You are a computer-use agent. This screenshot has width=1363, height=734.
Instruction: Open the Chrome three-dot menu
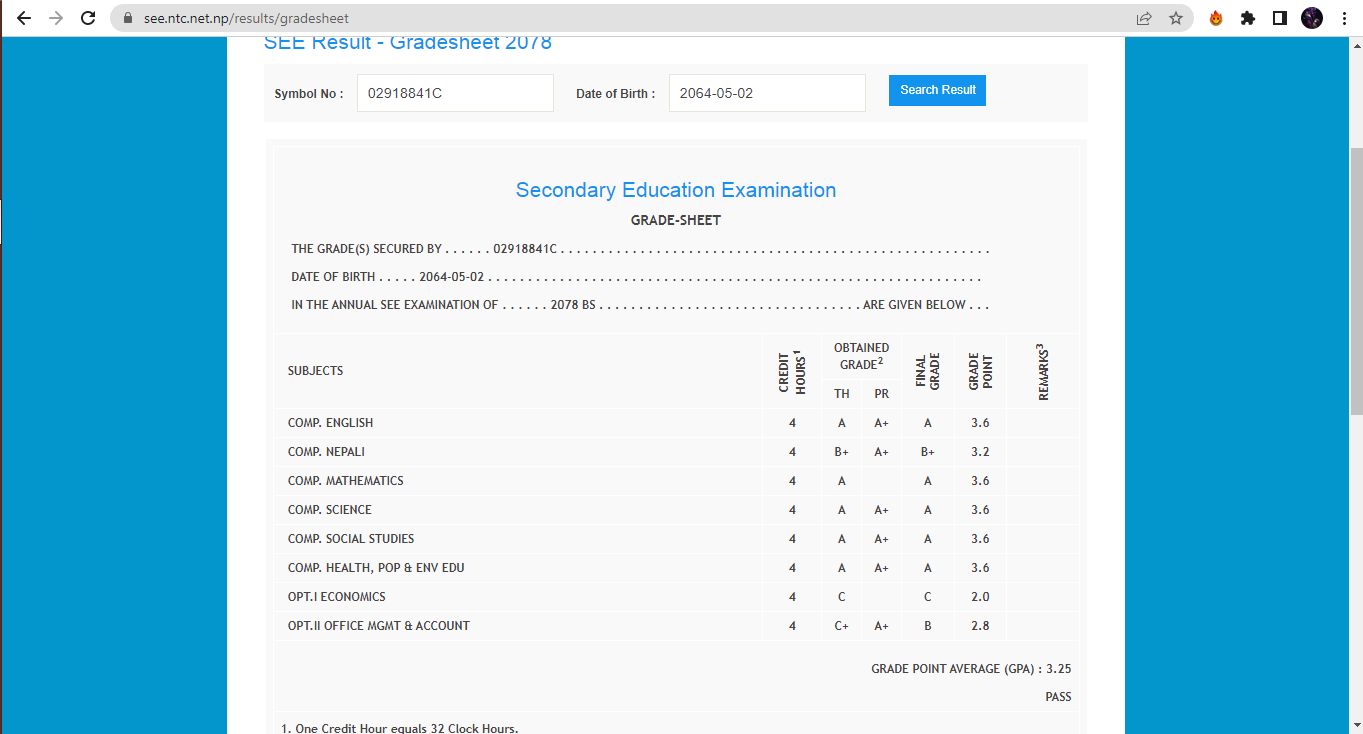pos(1343,18)
